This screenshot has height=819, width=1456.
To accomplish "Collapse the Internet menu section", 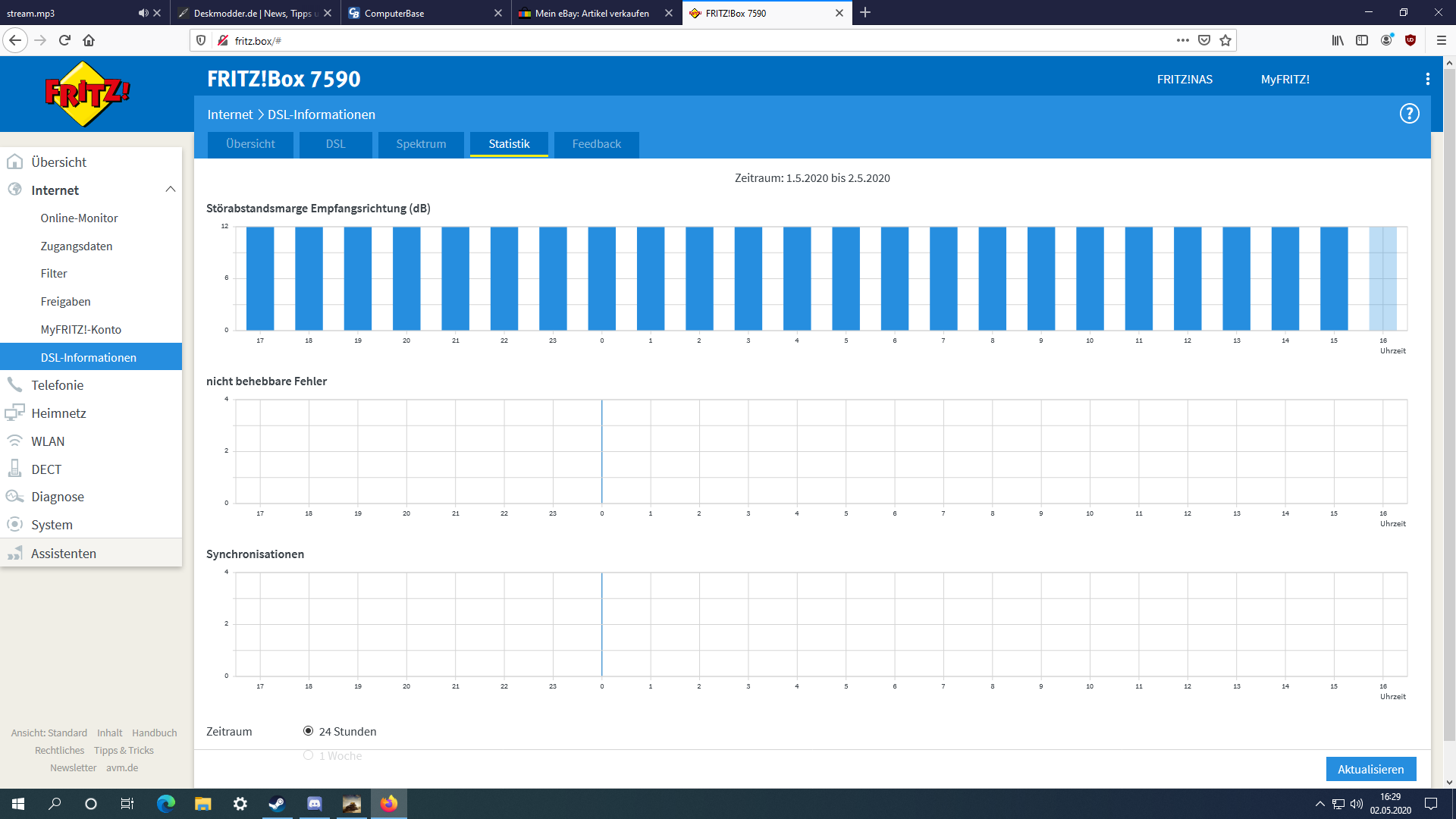I will pyautogui.click(x=170, y=190).
